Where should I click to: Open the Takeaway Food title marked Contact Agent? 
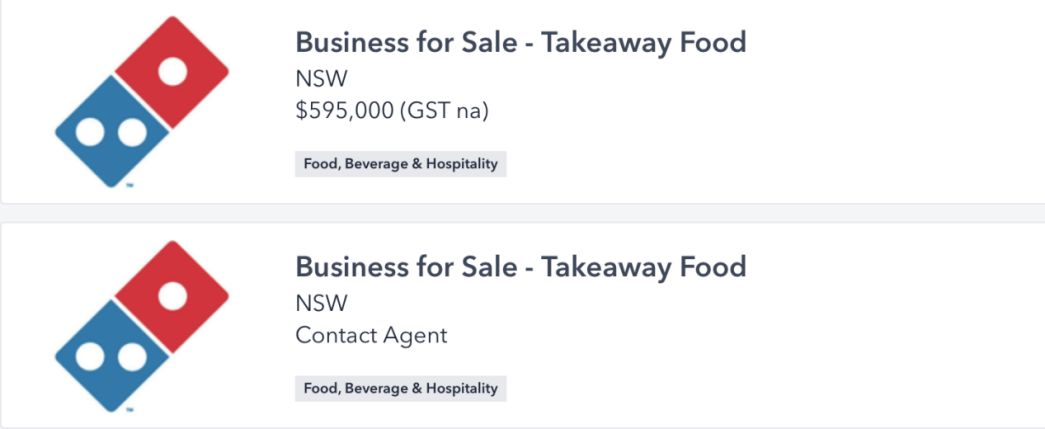click(521, 267)
